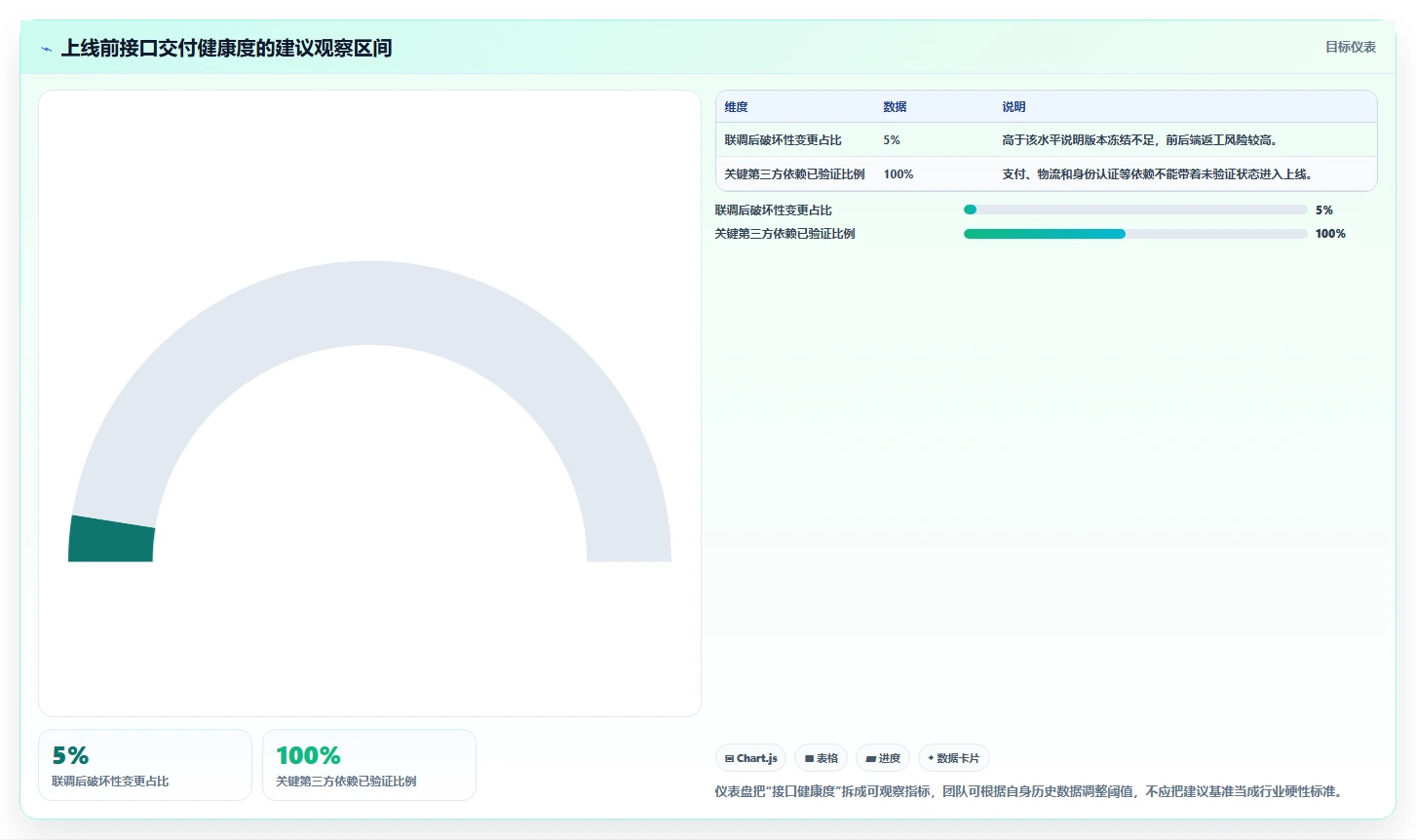Click the lightning icon beside the title
This screenshot has height=840, width=1416.
(x=46, y=49)
